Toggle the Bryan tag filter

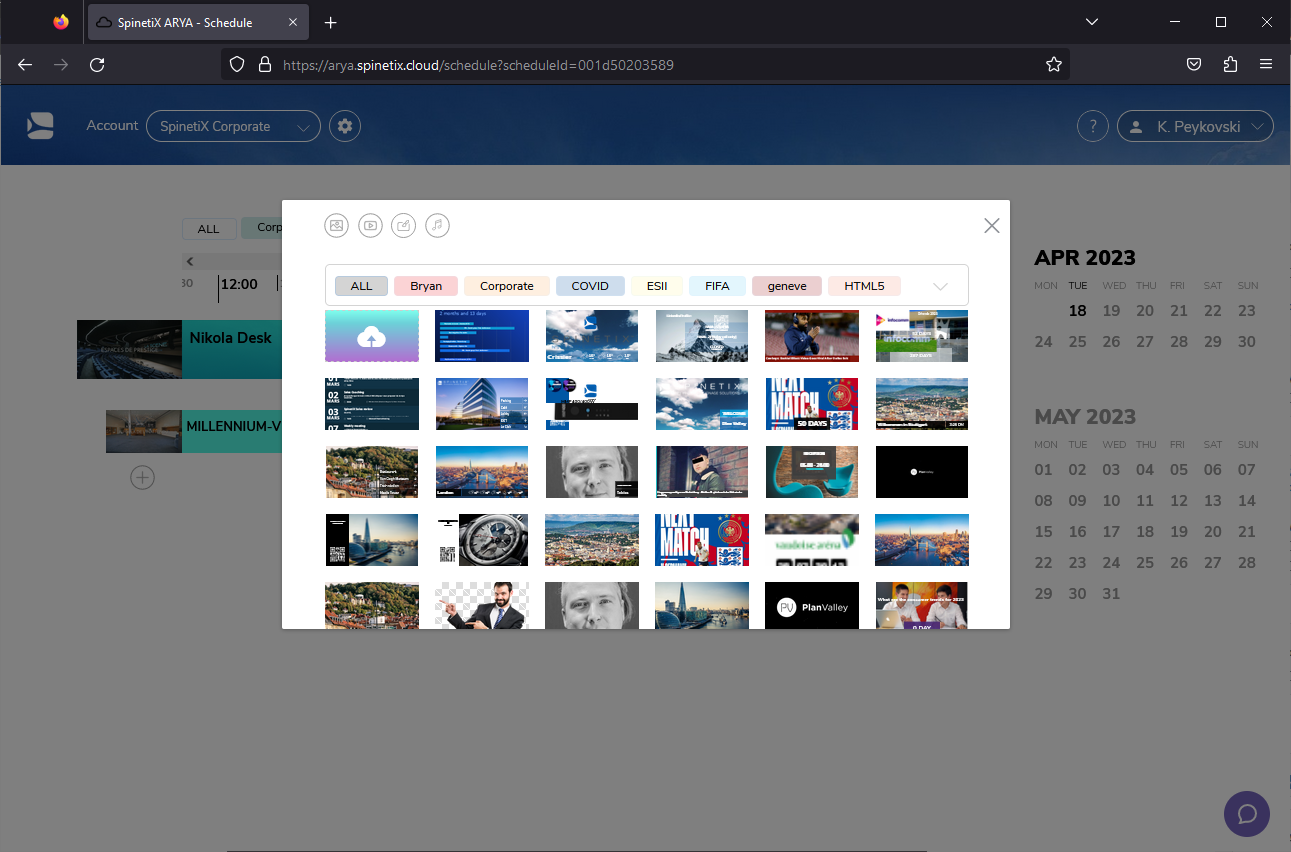(426, 286)
